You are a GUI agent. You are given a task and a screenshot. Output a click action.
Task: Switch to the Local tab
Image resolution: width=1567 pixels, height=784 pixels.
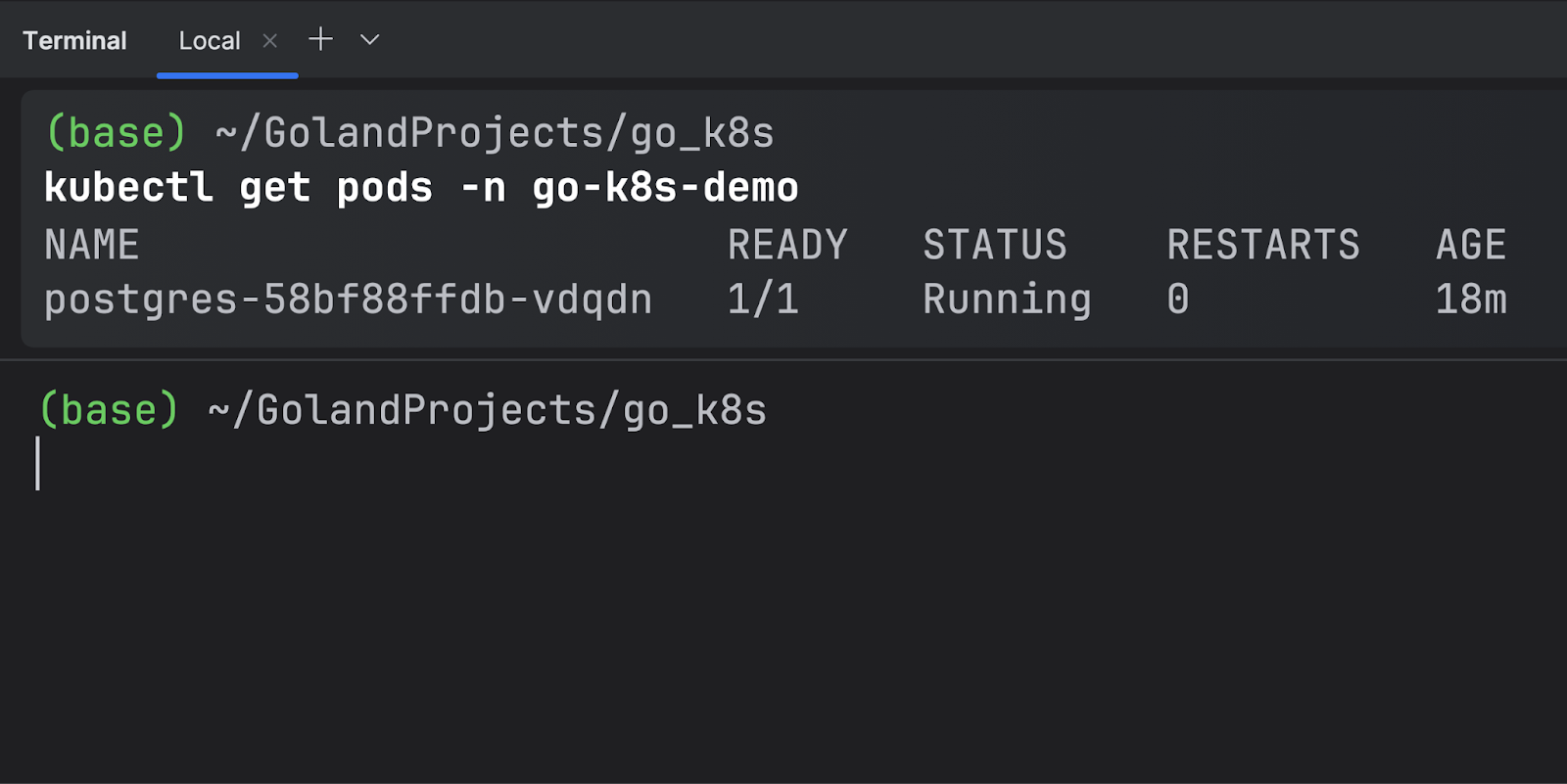point(209,41)
